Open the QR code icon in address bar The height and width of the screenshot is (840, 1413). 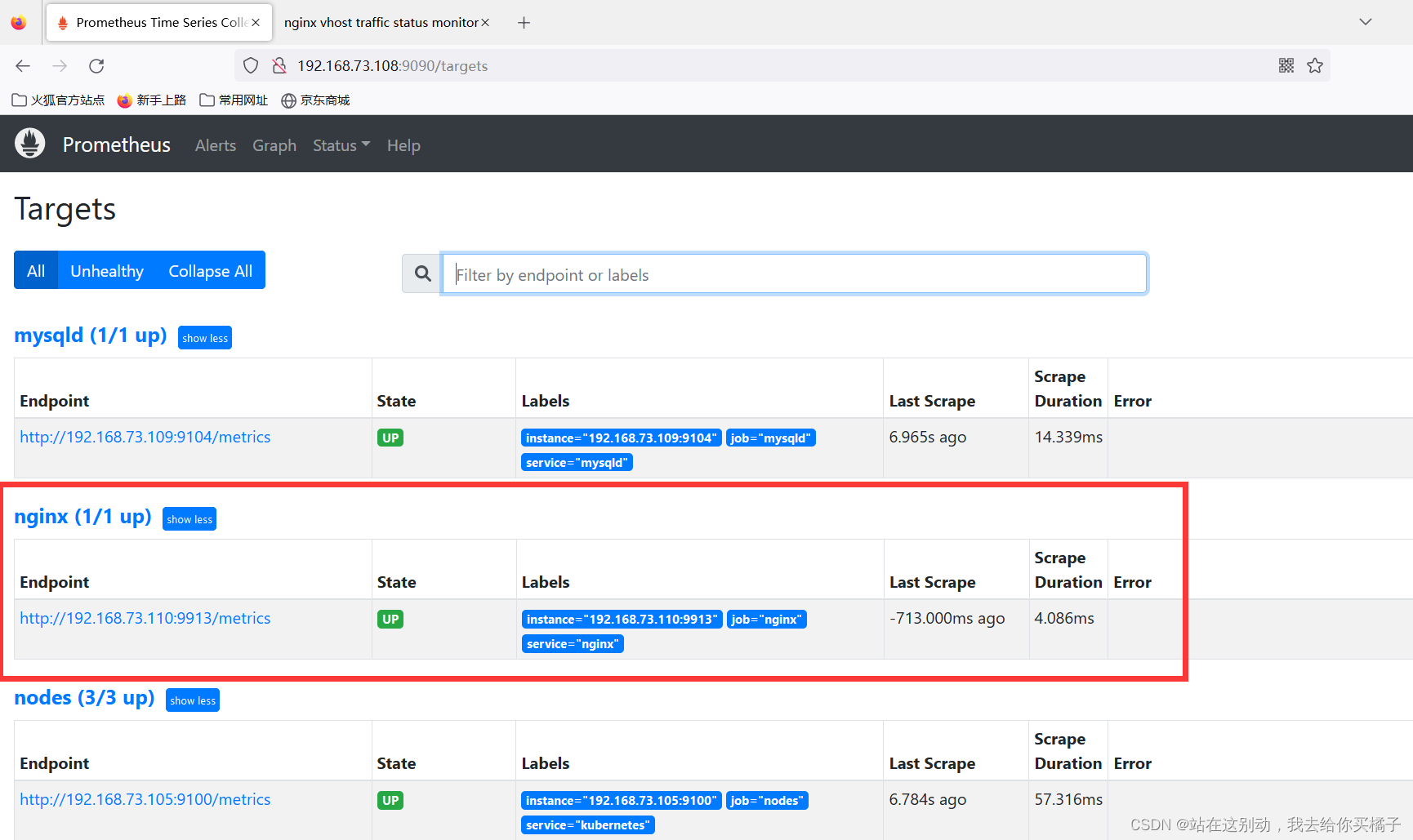point(1286,66)
